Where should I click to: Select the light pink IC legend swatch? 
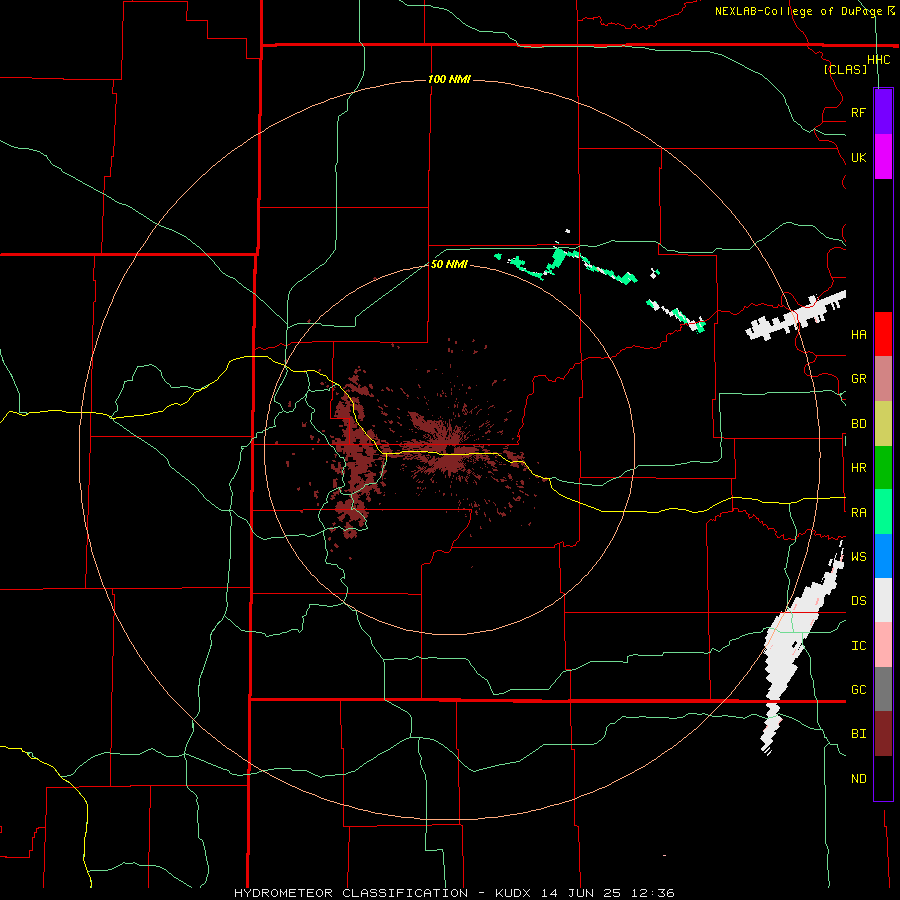883,645
